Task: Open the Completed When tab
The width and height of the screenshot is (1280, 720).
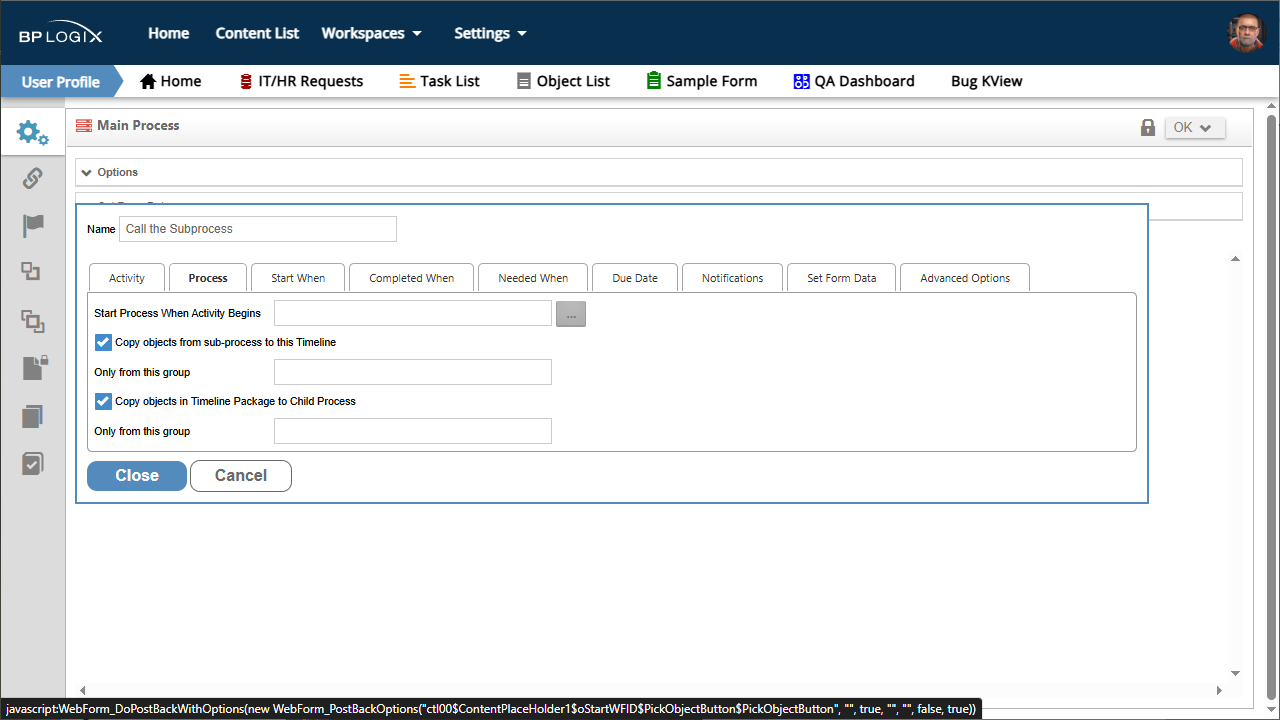Action: pos(411,278)
